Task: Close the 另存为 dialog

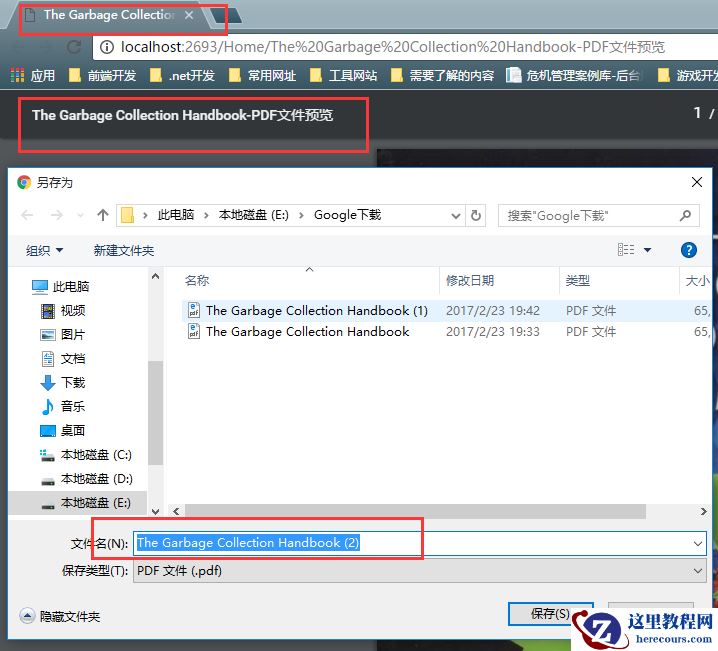Action: pos(696,182)
